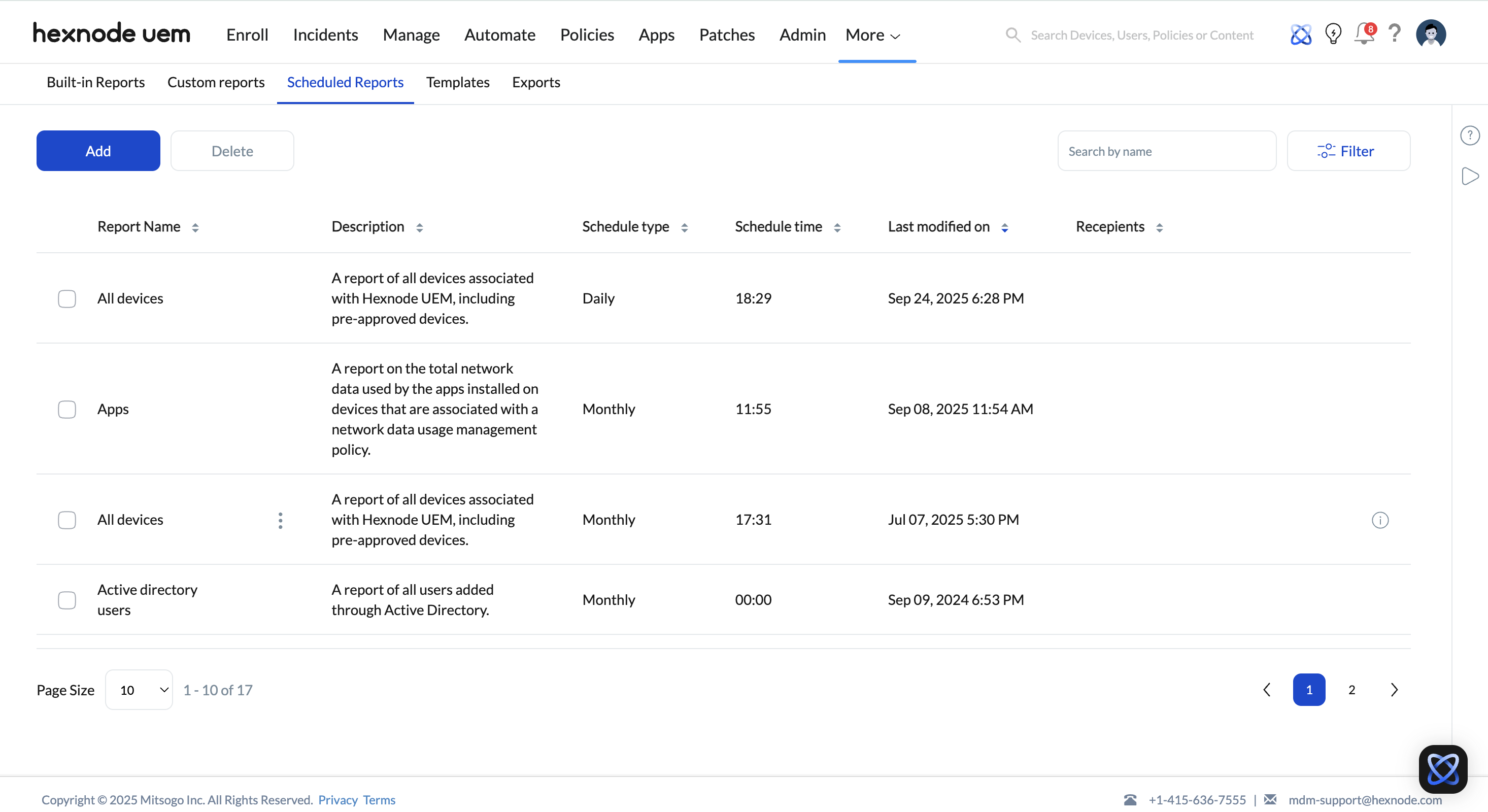
Task: Click the question mark help icon in header
Action: pos(1395,33)
